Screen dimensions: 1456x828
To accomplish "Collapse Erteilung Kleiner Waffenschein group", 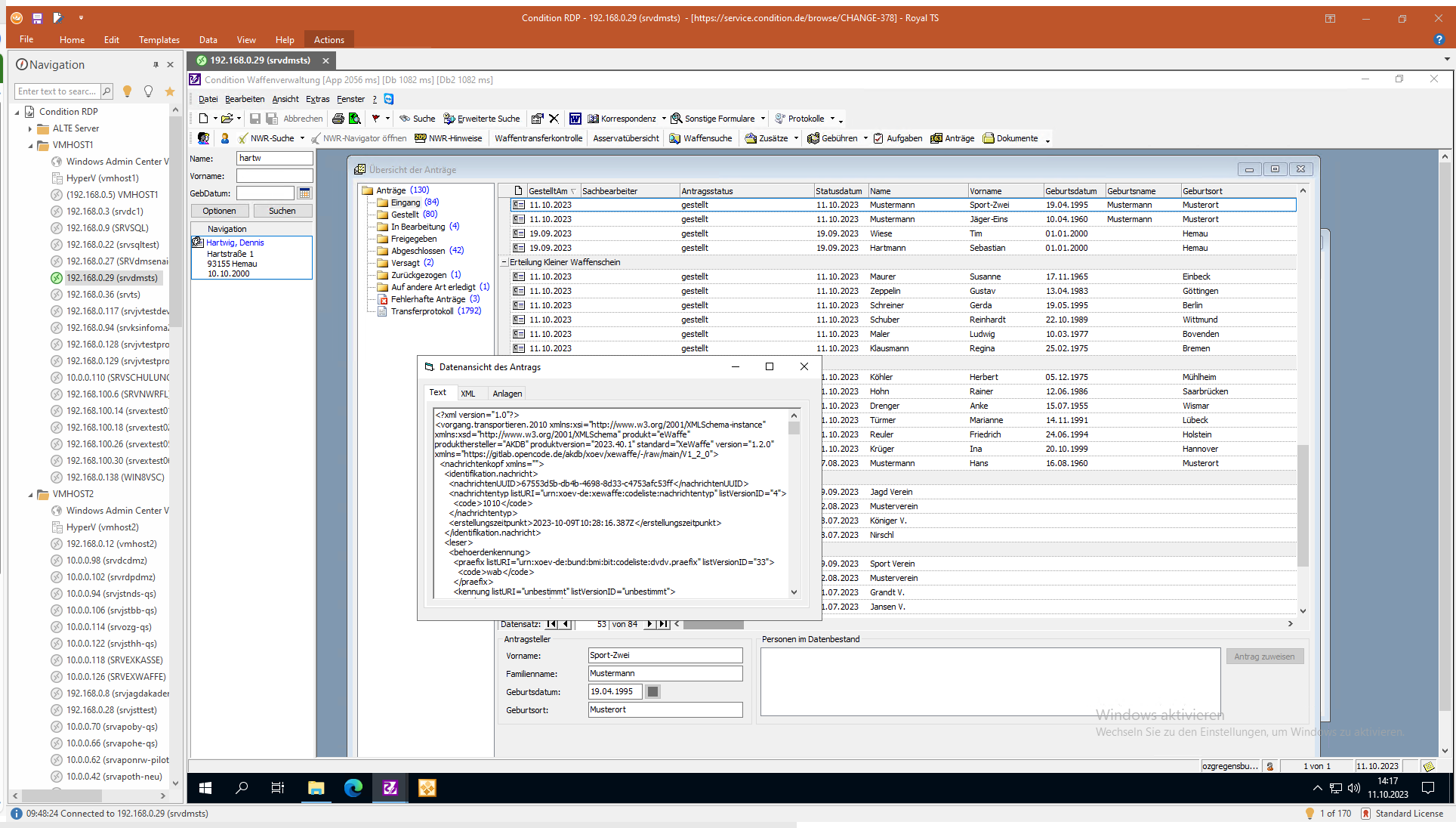I will pyautogui.click(x=504, y=262).
